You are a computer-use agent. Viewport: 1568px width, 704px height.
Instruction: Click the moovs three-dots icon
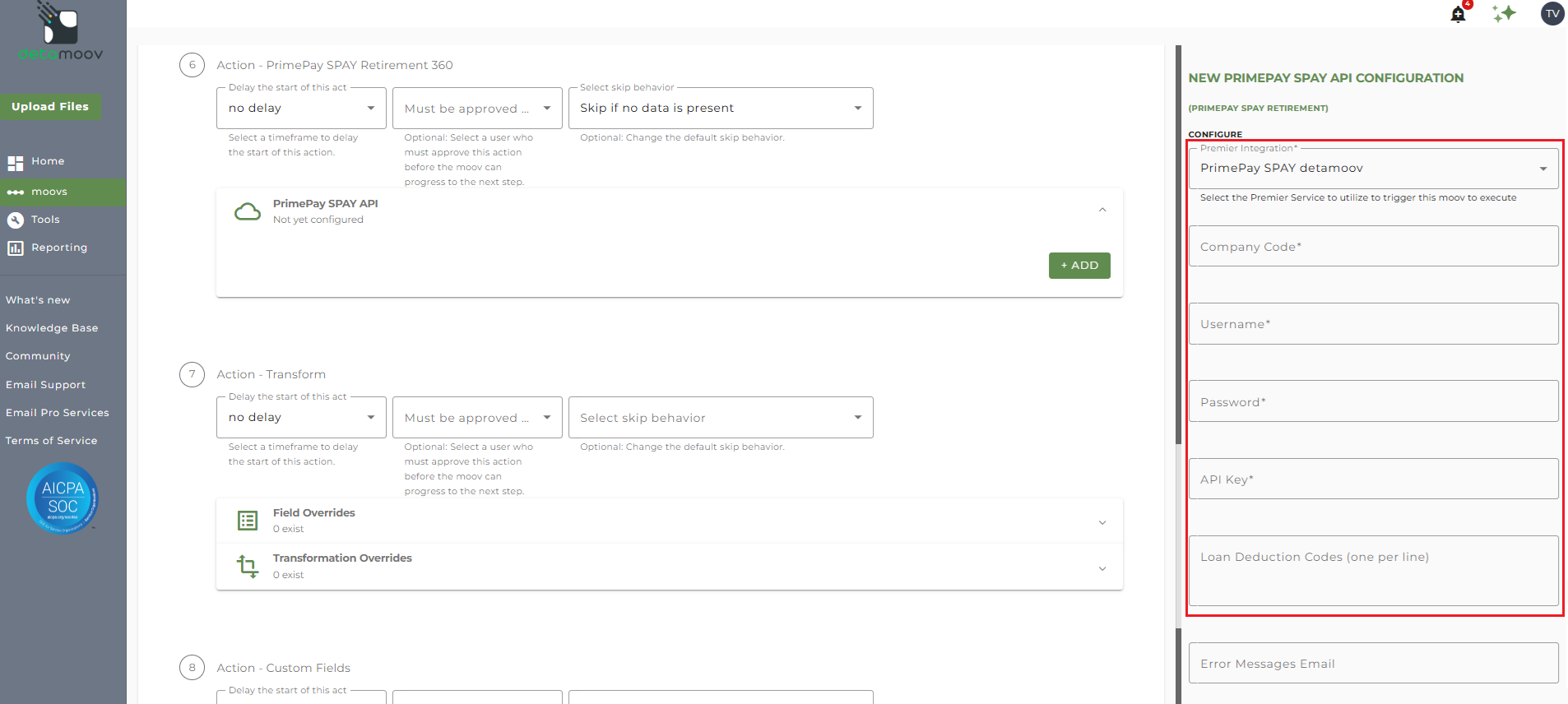pos(15,192)
